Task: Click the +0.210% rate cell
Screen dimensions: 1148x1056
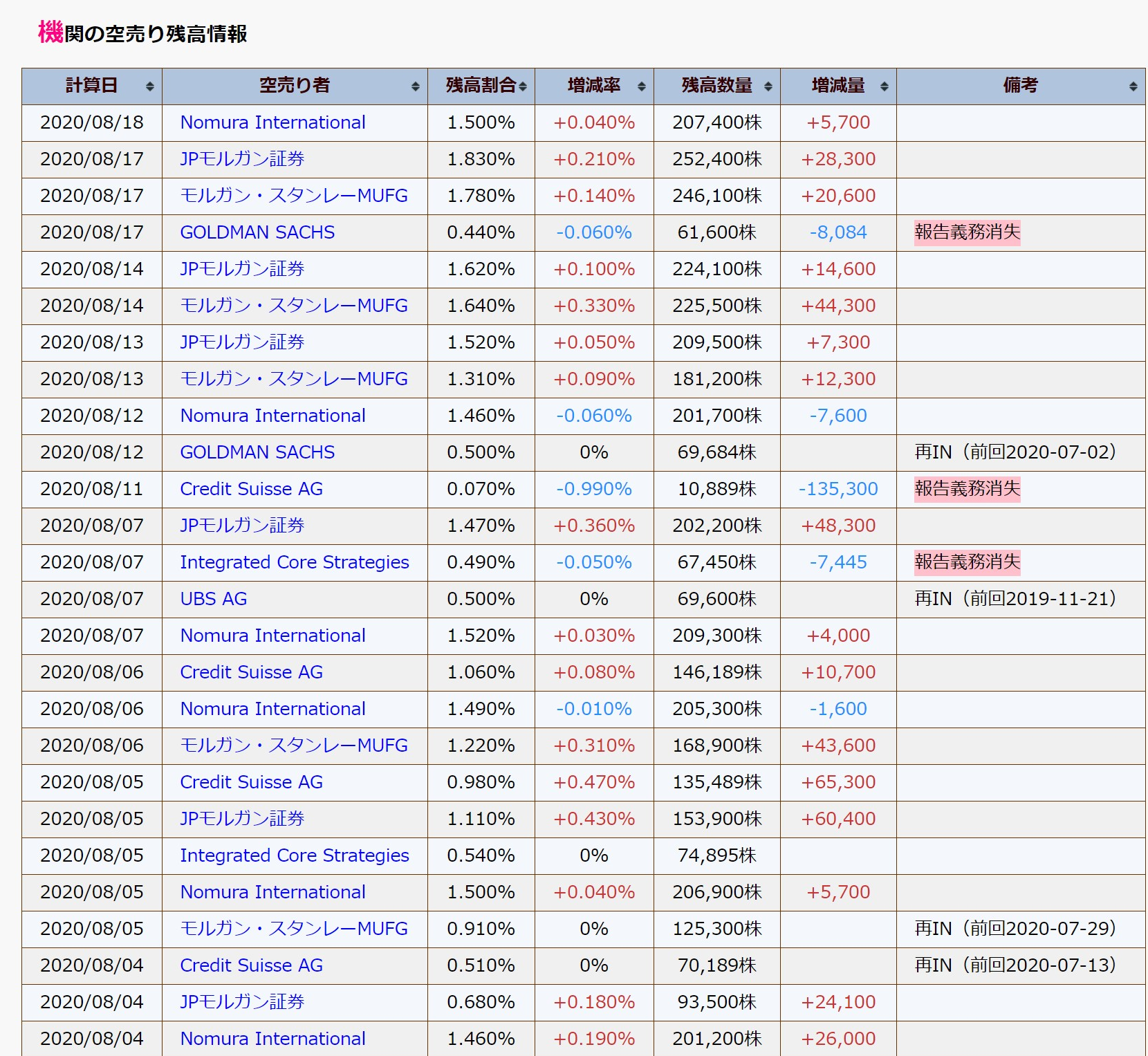Action: click(x=594, y=159)
